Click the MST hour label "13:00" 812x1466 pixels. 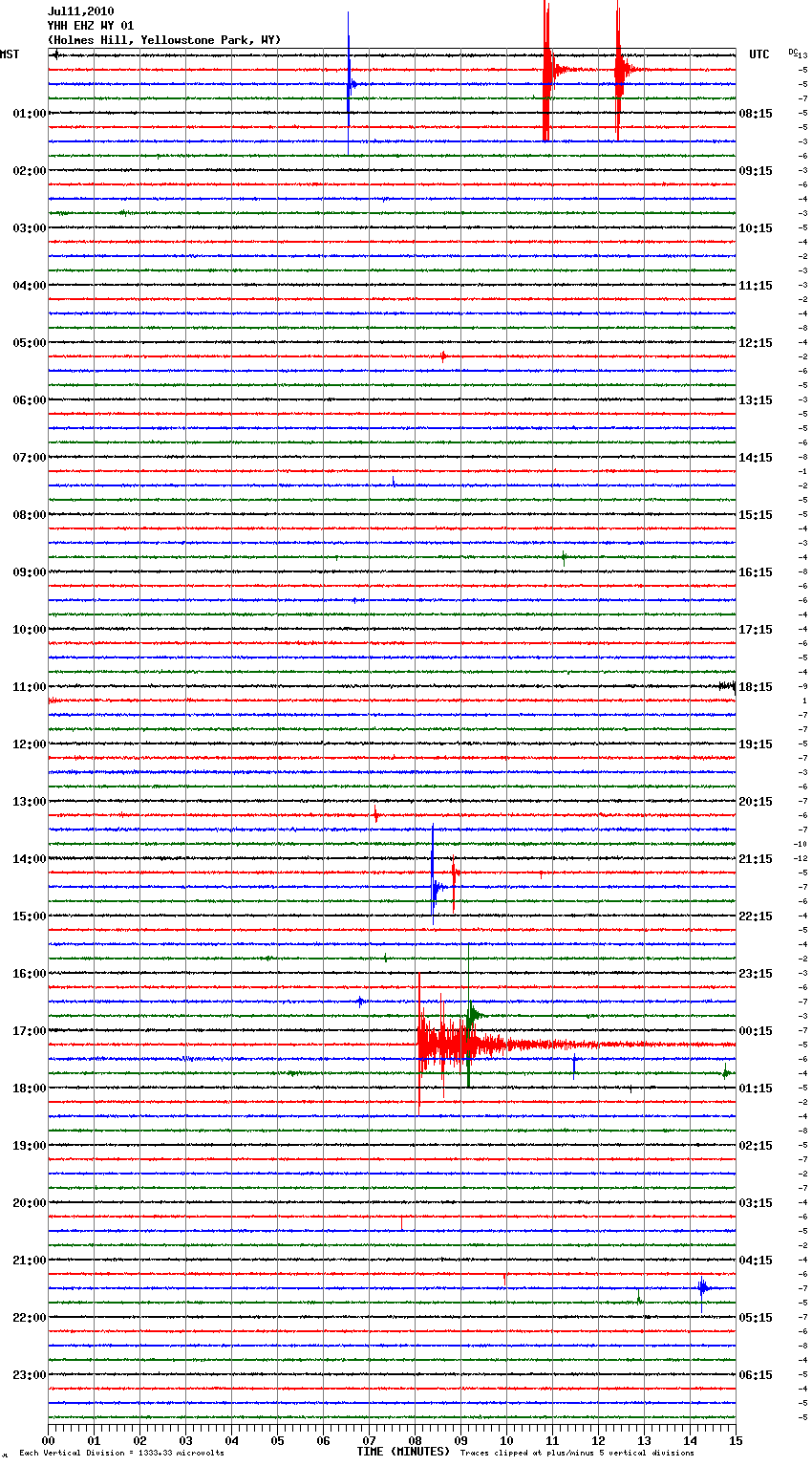30,801
